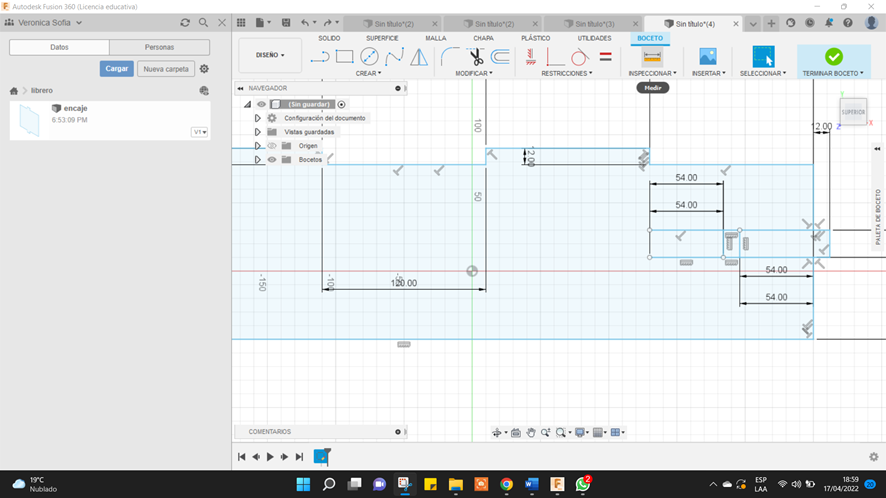Image resolution: width=886 pixels, height=498 pixels.
Task: Toggle visibility of the Bocetos folder
Action: pos(272,159)
